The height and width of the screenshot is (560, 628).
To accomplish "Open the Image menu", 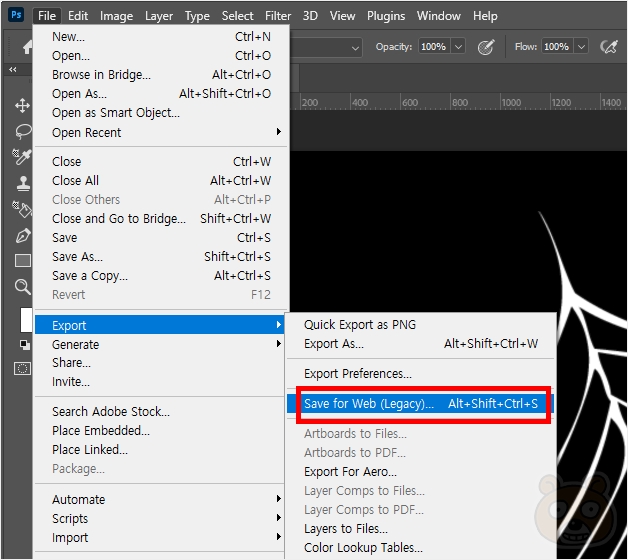I will [x=116, y=16].
